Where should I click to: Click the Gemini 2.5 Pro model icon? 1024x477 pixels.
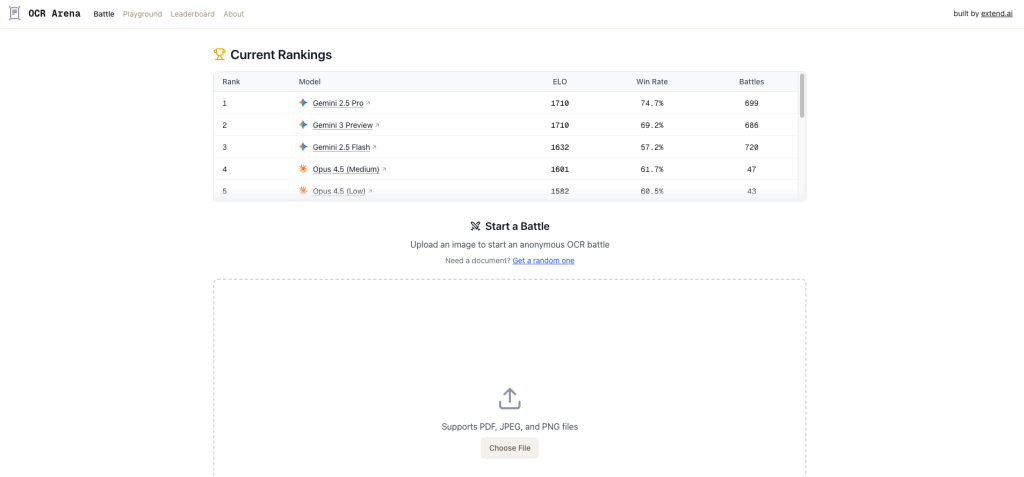(x=303, y=103)
